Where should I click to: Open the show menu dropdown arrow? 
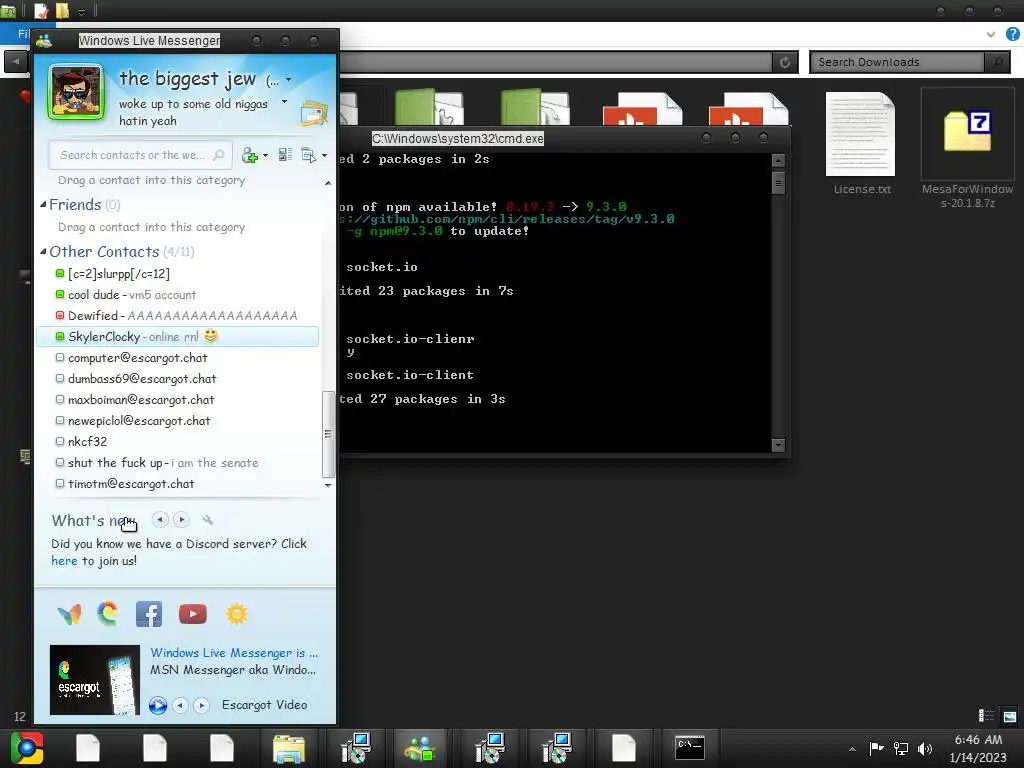[x=325, y=155]
